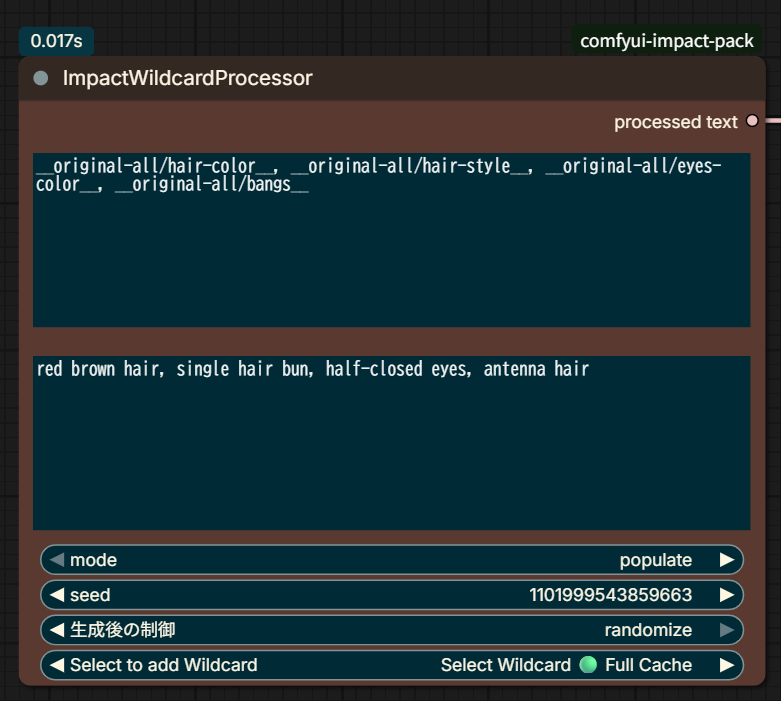Click the right arrow on mode row

coord(727,560)
